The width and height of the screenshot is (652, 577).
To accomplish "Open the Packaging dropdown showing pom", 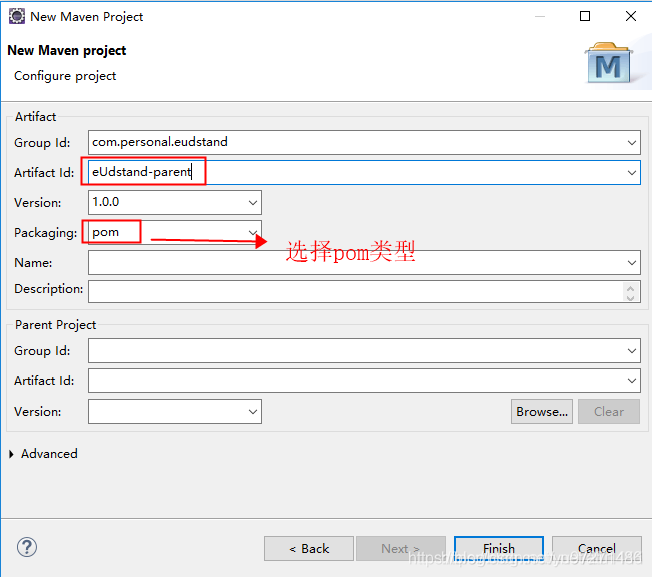I will click(252, 232).
